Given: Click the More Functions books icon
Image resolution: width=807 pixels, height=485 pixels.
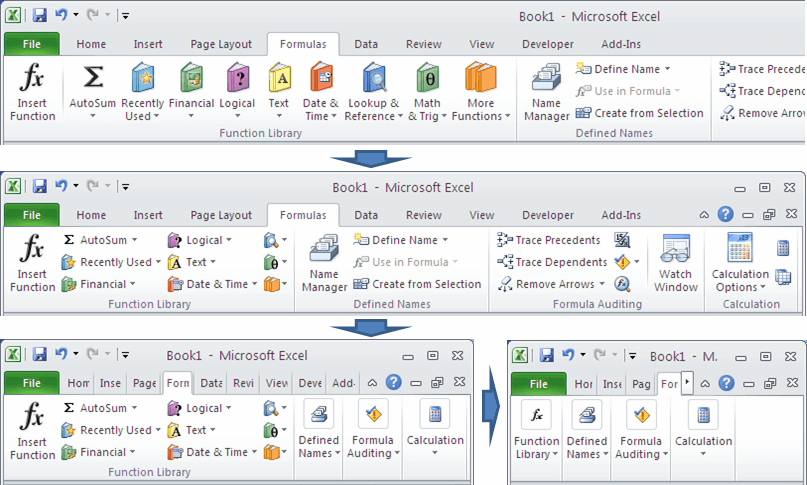Looking at the screenshot, I should tap(480, 78).
